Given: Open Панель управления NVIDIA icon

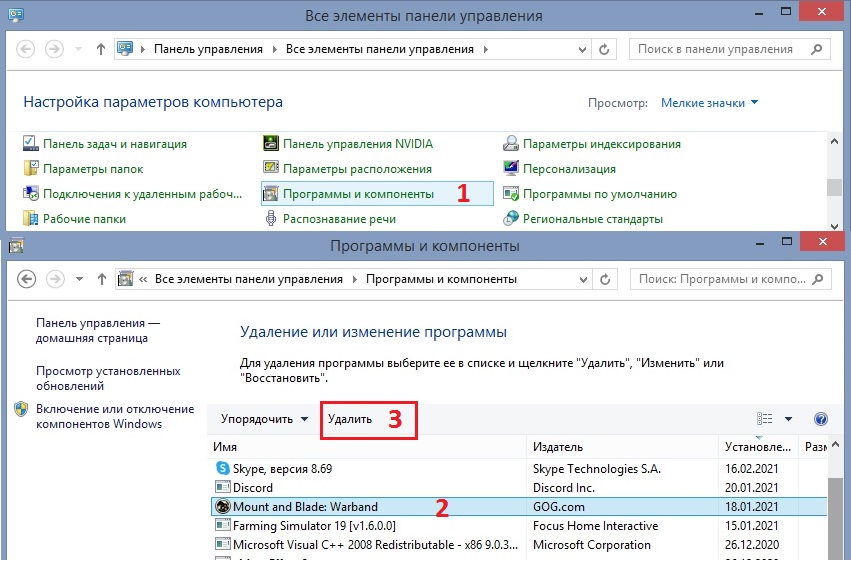Looking at the screenshot, I should point(270,144).
